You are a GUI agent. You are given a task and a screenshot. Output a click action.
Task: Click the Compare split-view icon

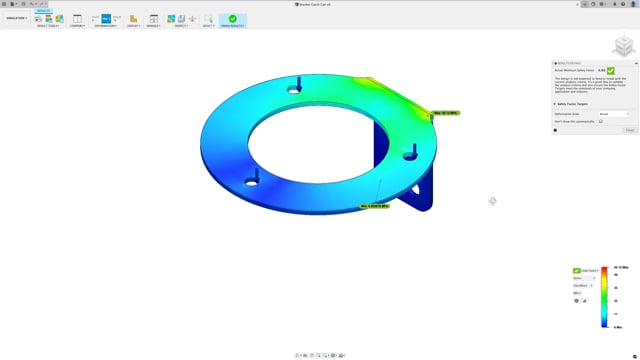[x=77, y=19]
